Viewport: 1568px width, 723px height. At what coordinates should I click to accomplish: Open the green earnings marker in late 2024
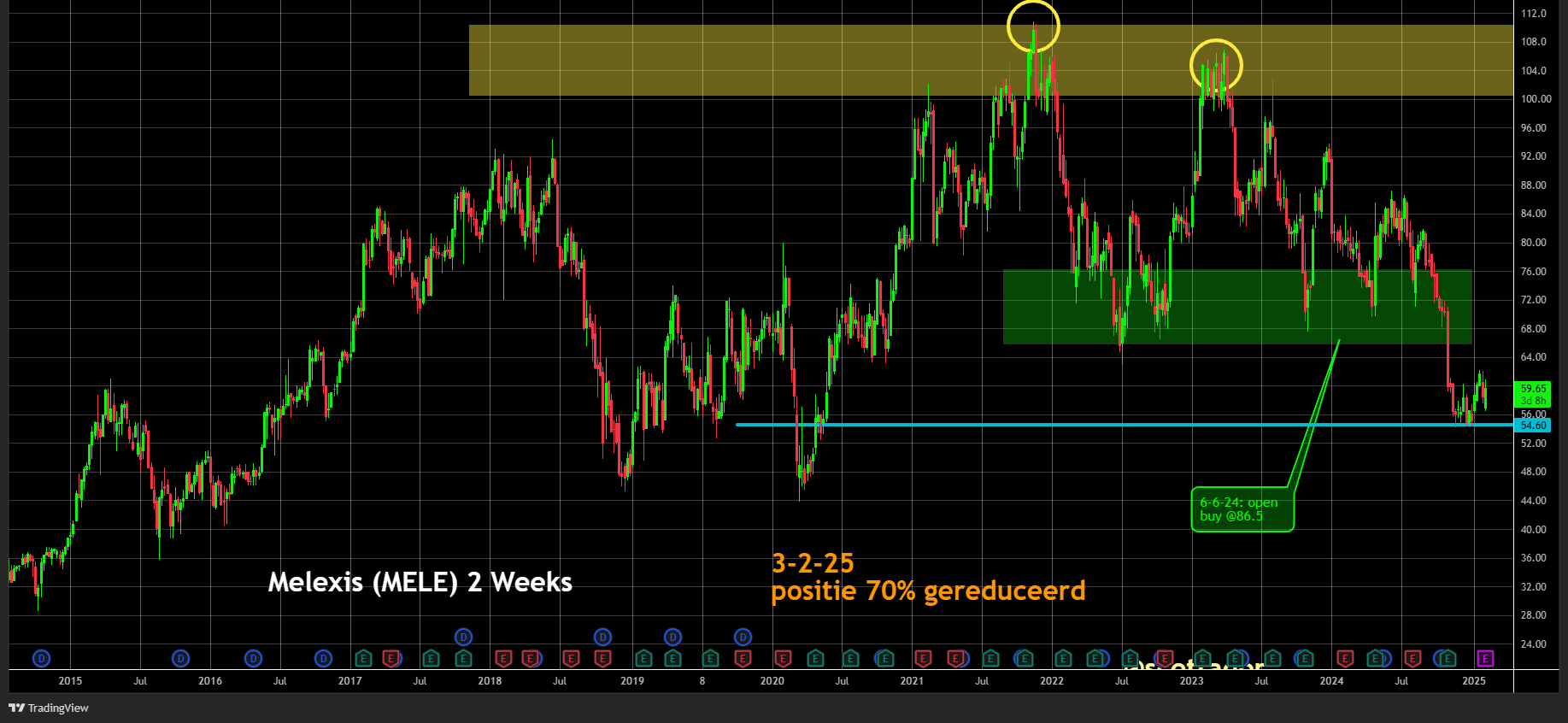(x=1448, y=658)
